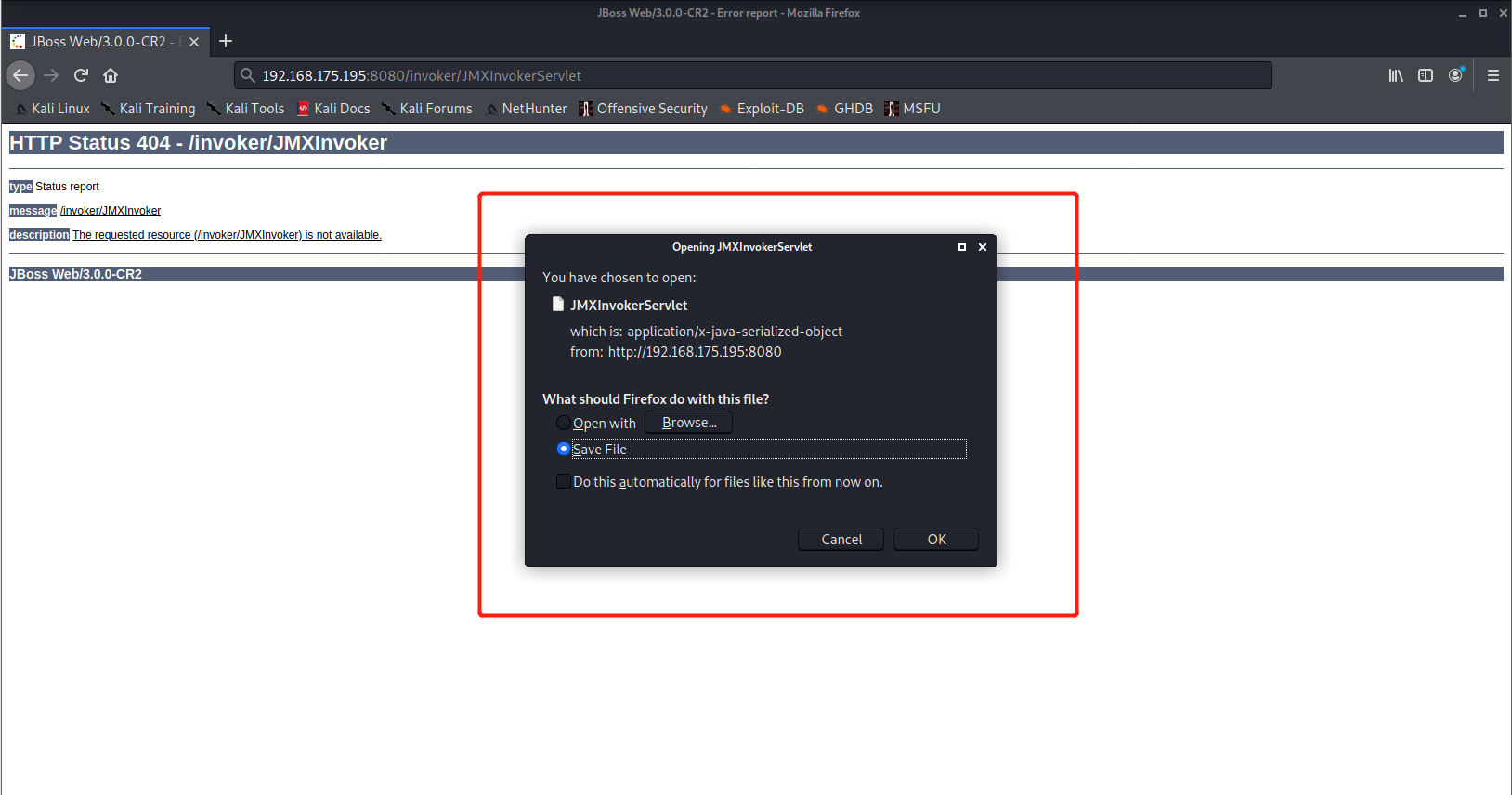Select the Save File radio option
Image resolution: width=1512 pixels, height=795 pixels.
click(x=563, y=449)
